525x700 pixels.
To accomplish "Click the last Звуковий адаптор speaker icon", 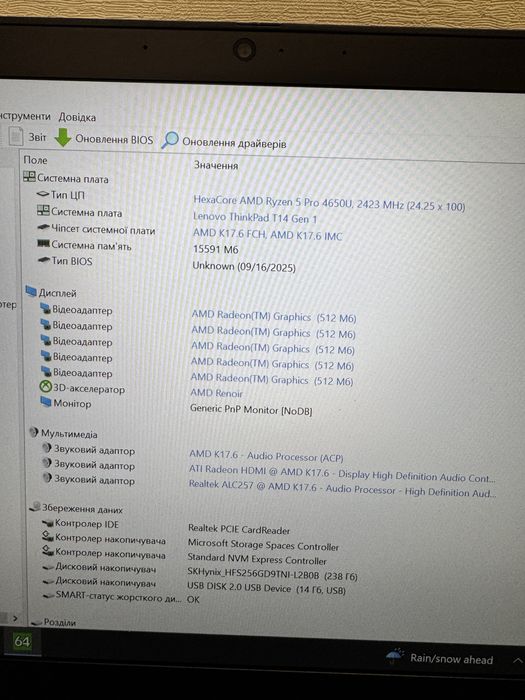I will [x=47, y=478].
